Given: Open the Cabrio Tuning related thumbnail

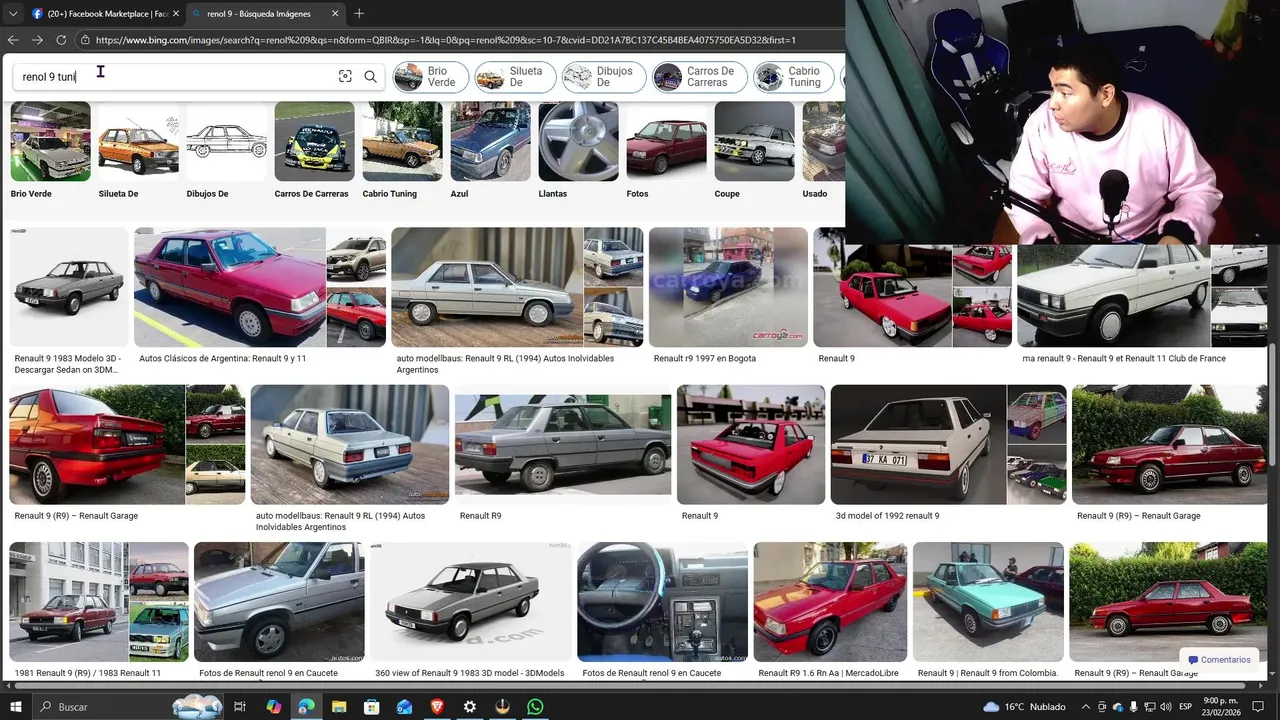Looking at the screenshot, I should (x=402, y=141).
